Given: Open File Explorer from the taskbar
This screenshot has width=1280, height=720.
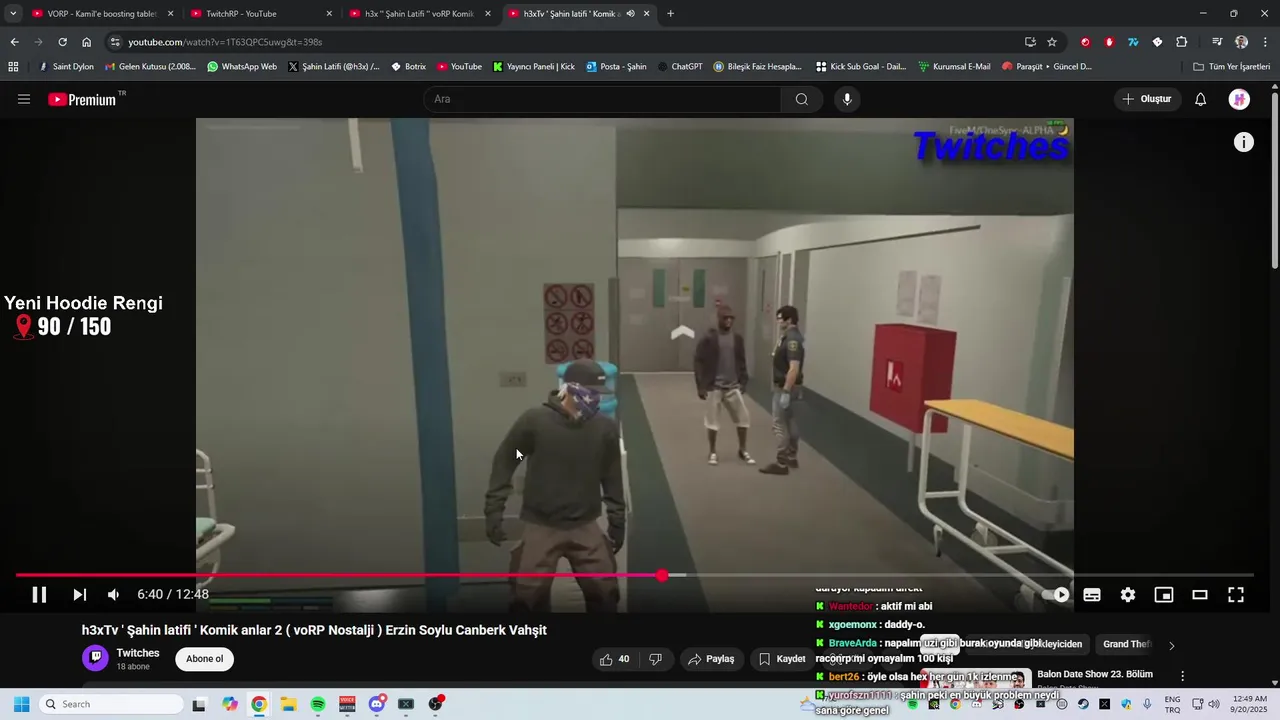Looking at the screenshot, I should 288,704.
